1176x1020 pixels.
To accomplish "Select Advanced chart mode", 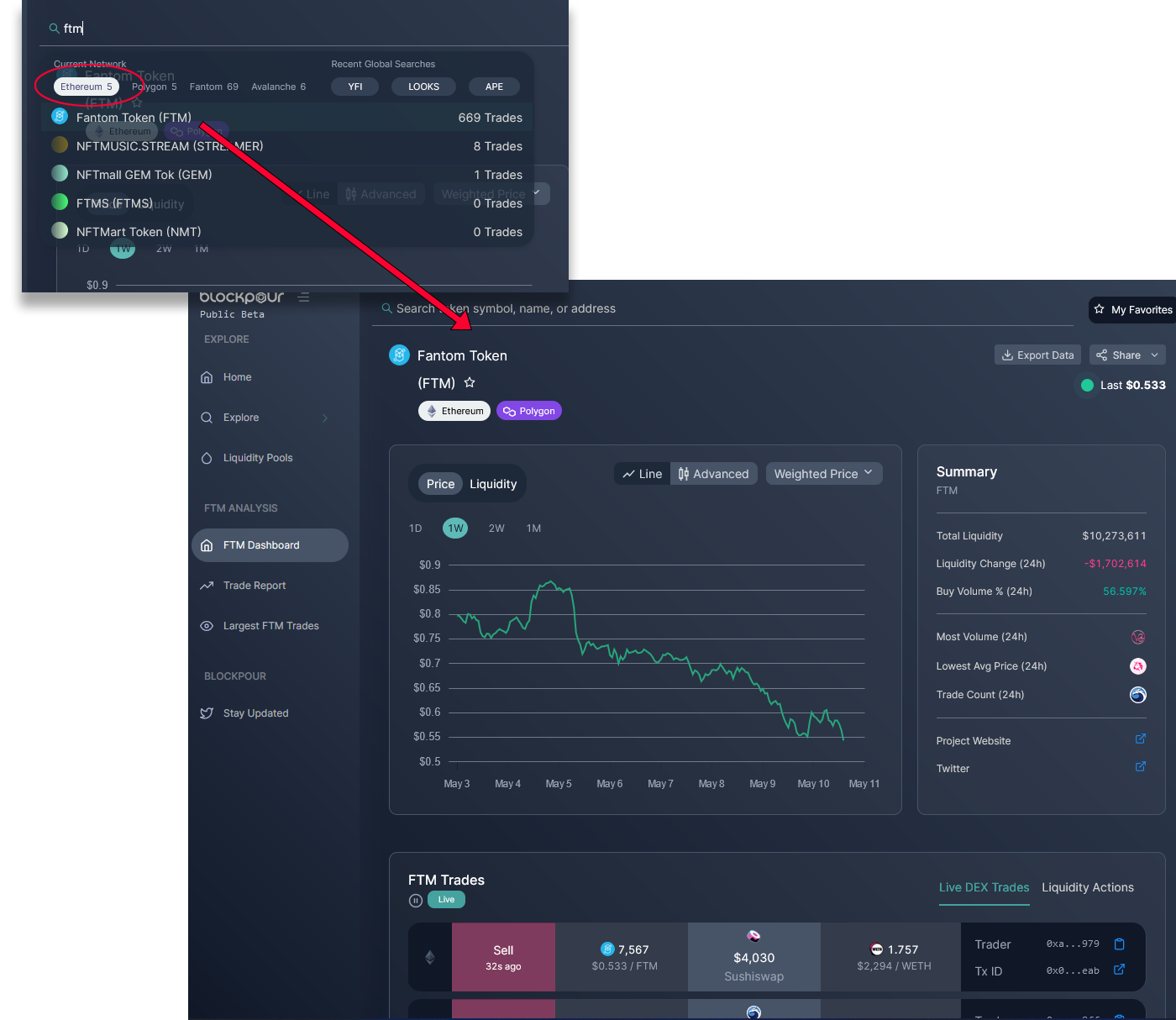I will pos(714,474).
